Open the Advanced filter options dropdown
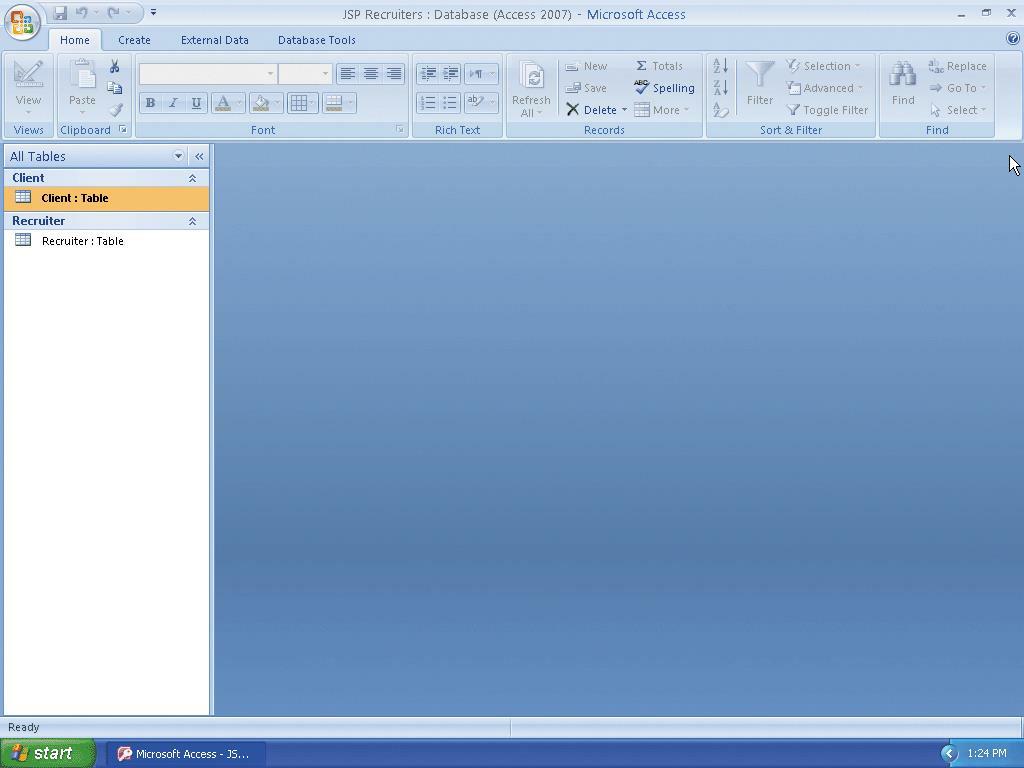Image resolution: width=1024 pixels, height=768 pixels. pos(825,88)
